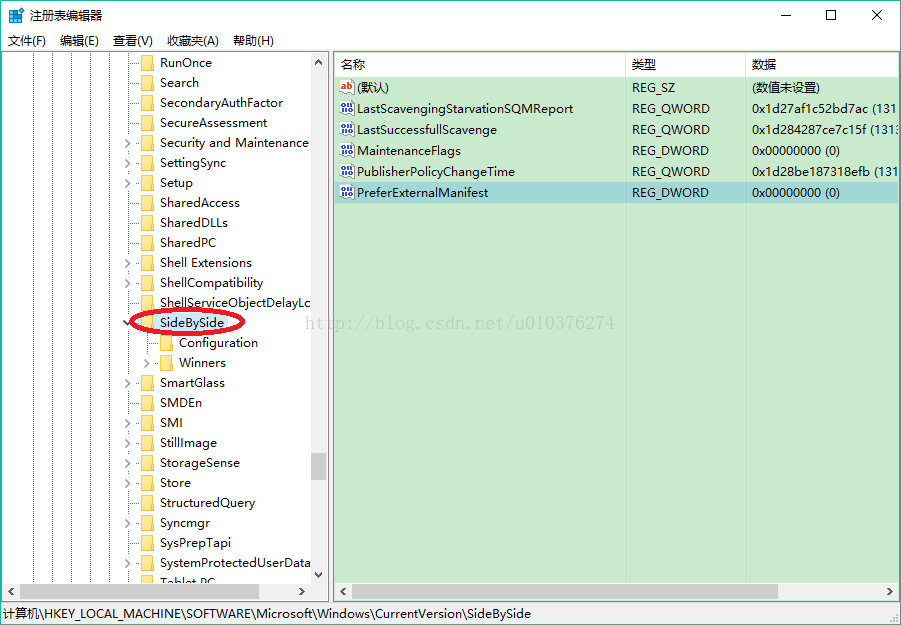Screen dimensions: 901x625
Task: Expand the Security and Maintenance key
Action: 128,143
